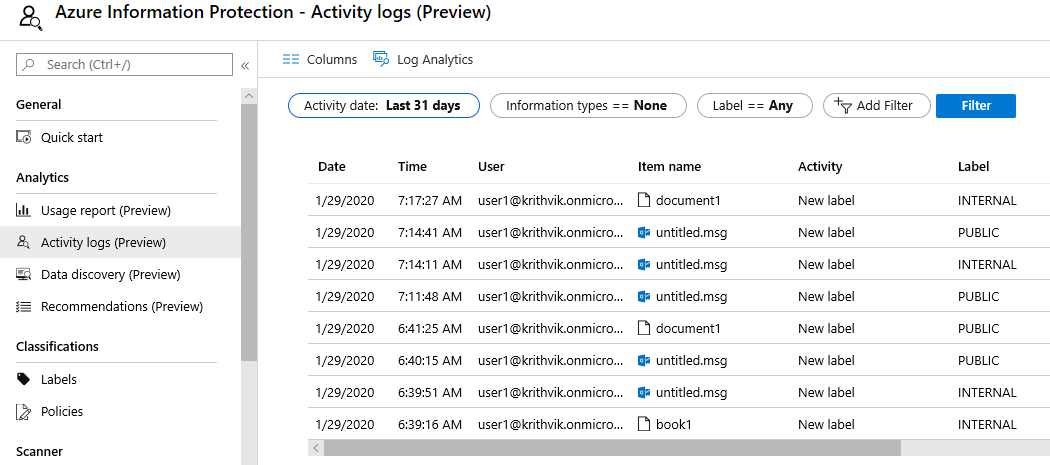Click the Add Filter button
1050x465 pixels.
coord(877,105)
